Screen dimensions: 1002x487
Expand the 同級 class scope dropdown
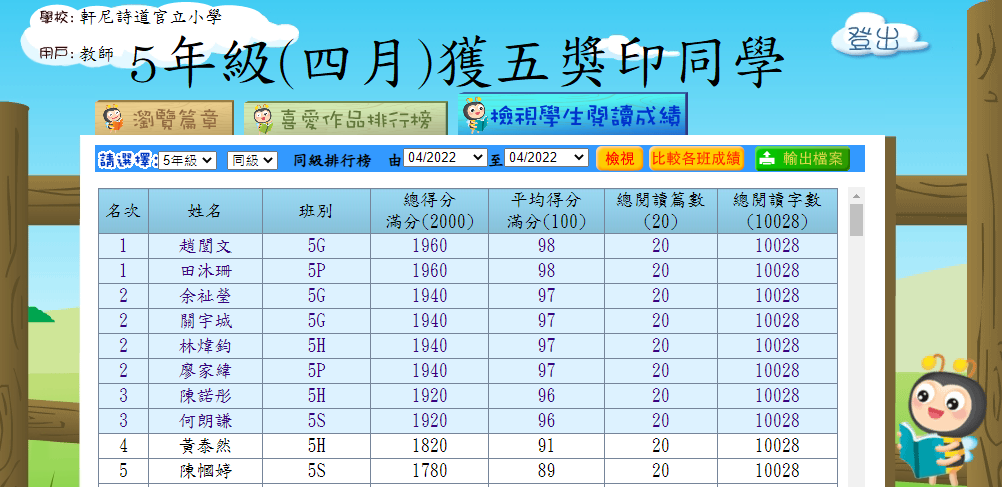coord(252,160)
